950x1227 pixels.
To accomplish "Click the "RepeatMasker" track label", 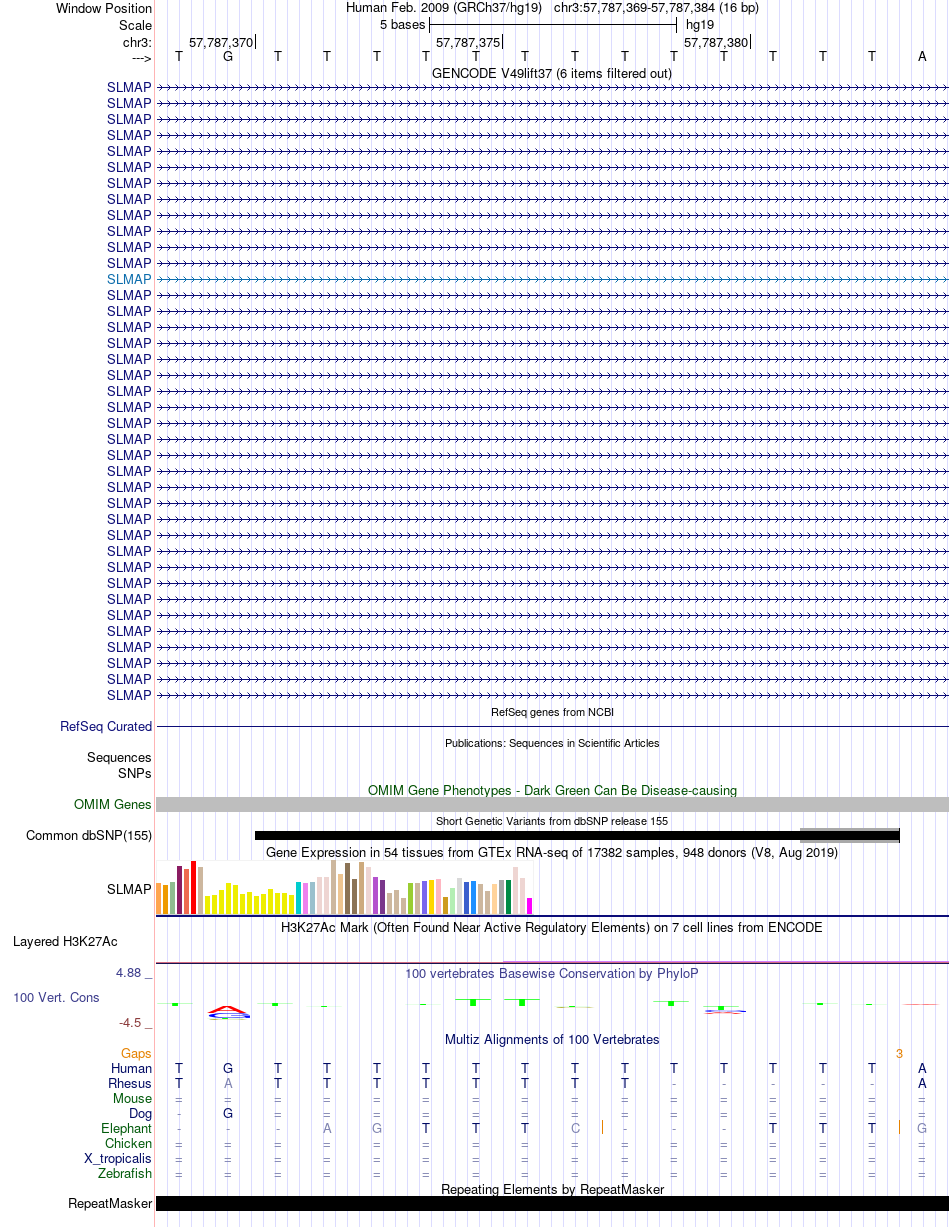I will click(110, 1203).
